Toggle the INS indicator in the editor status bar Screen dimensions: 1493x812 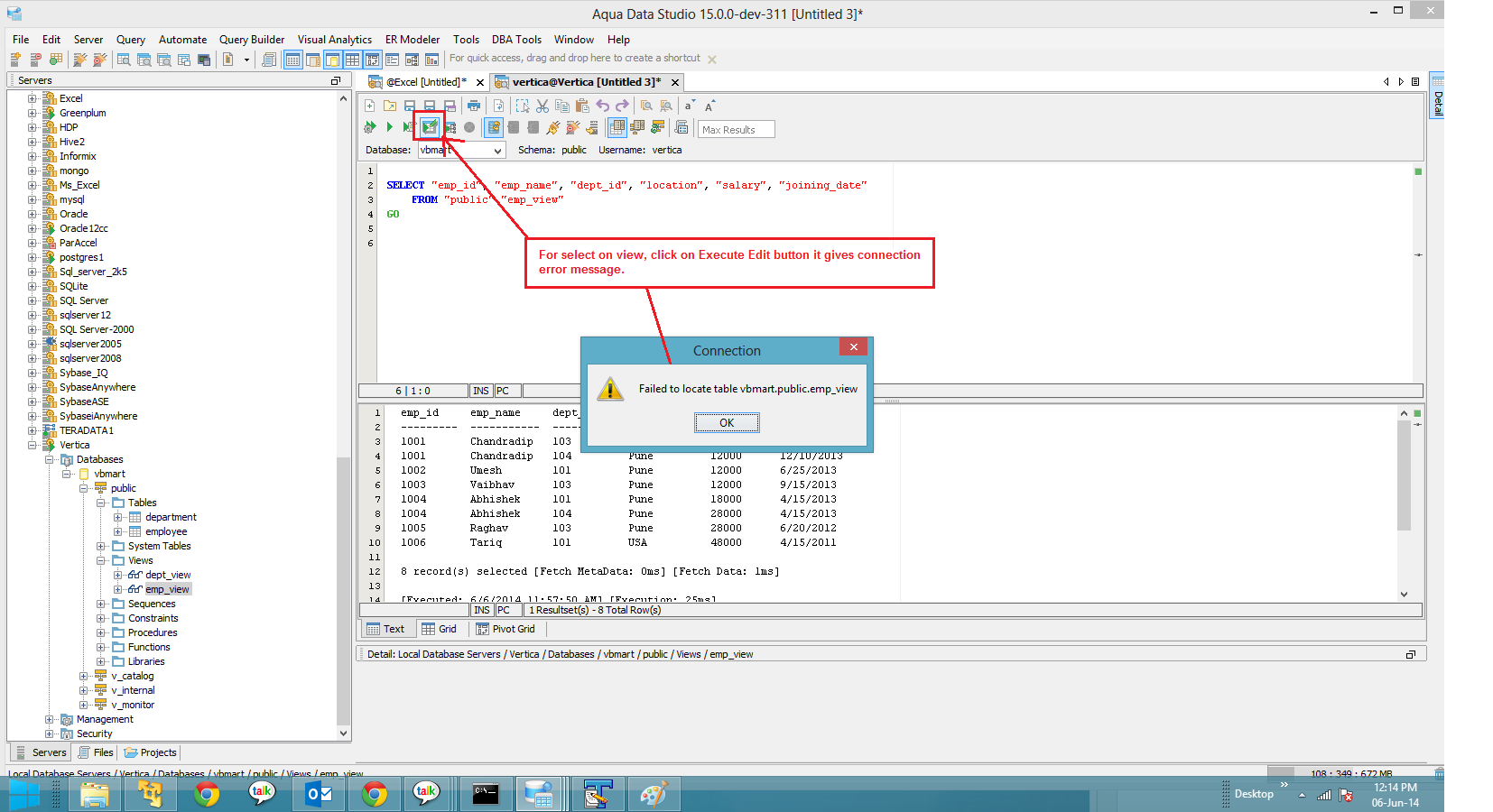click(481, 391)
